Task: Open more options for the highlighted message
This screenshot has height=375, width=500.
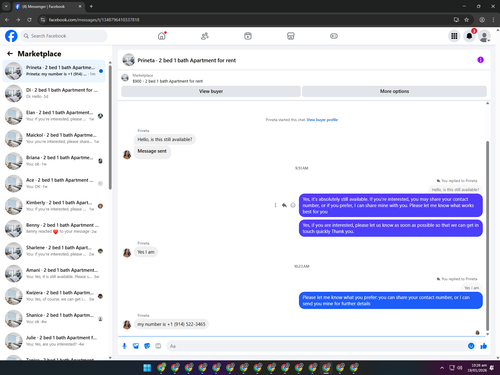Action: click(x=275, y=205)
